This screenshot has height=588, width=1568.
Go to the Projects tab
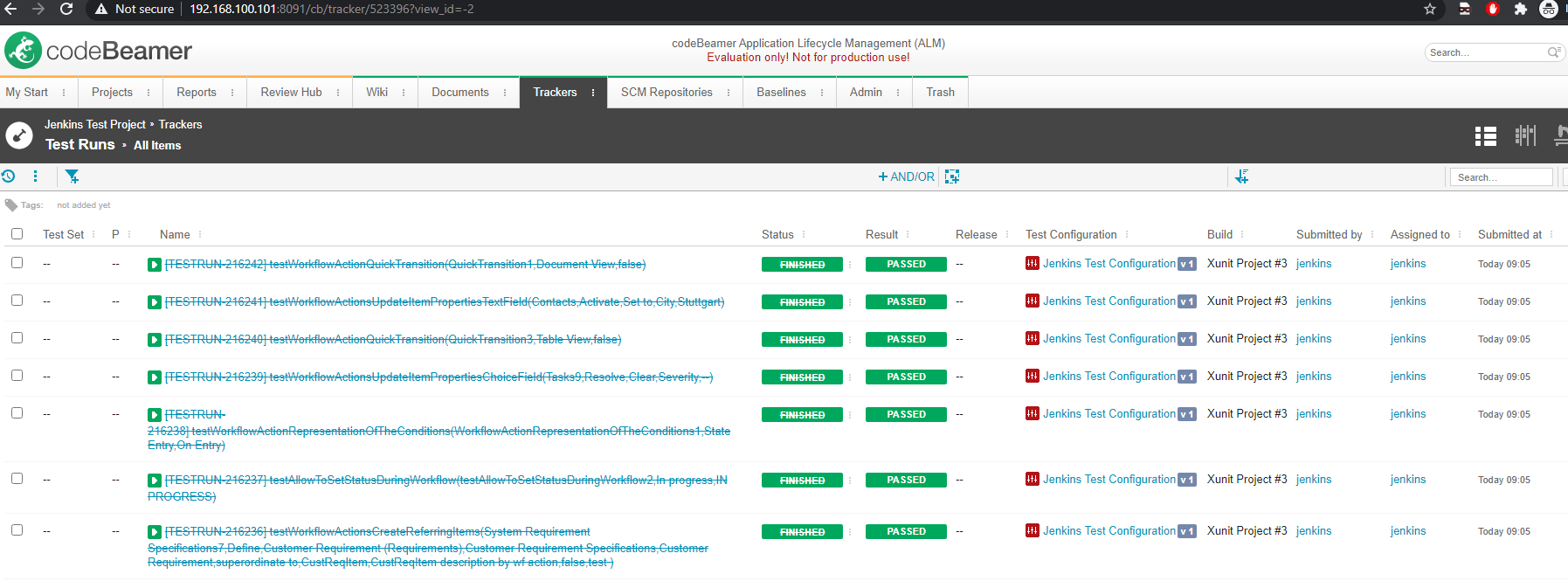pyautogui.click(x=112, y=92)
